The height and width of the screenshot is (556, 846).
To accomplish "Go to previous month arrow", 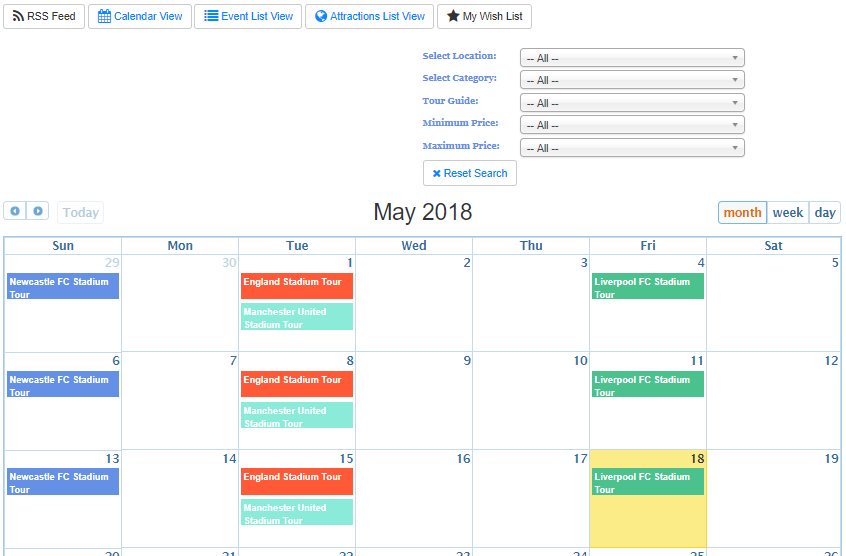I will (x=15, y=211).
